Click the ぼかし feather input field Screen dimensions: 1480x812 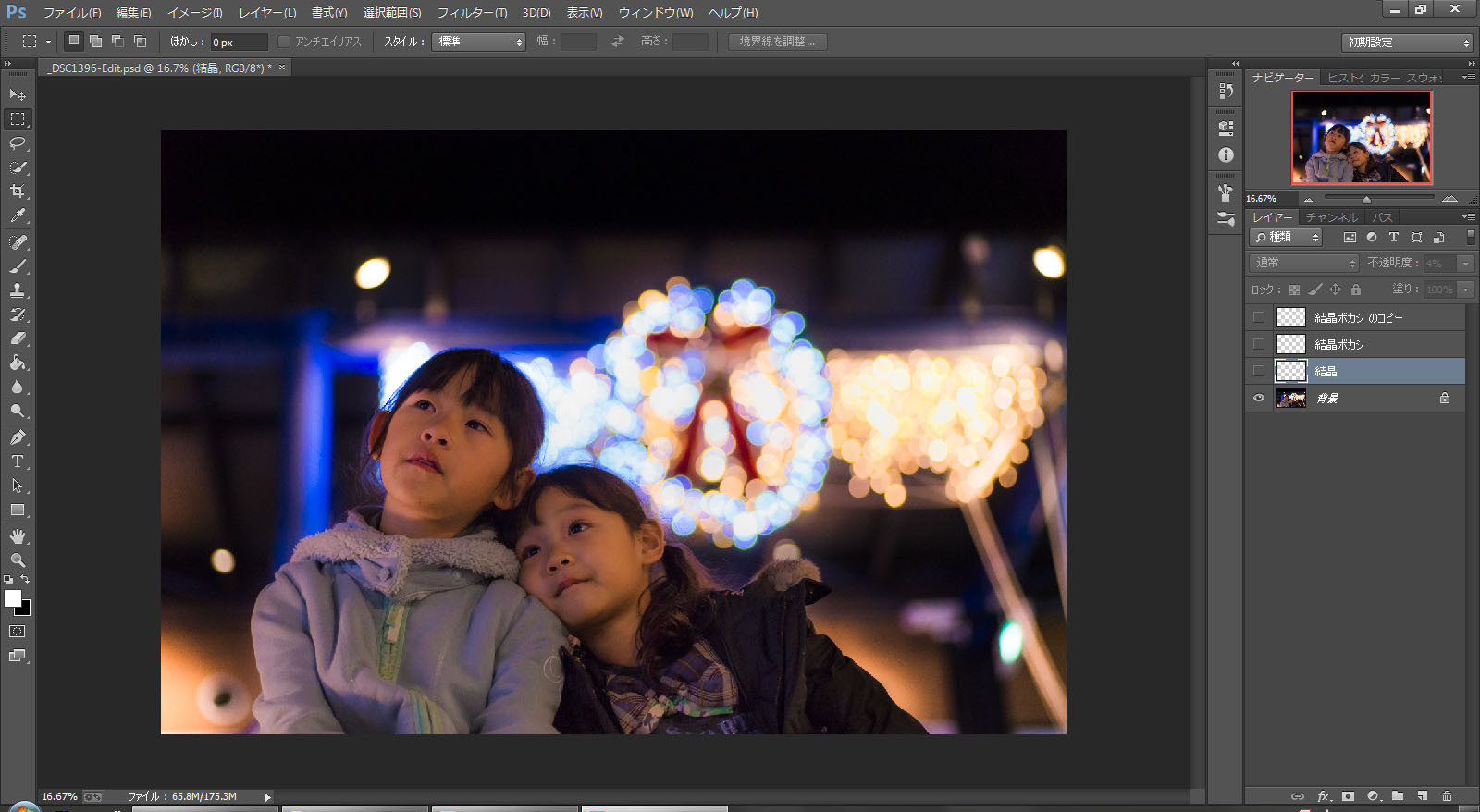pos(238,43)
